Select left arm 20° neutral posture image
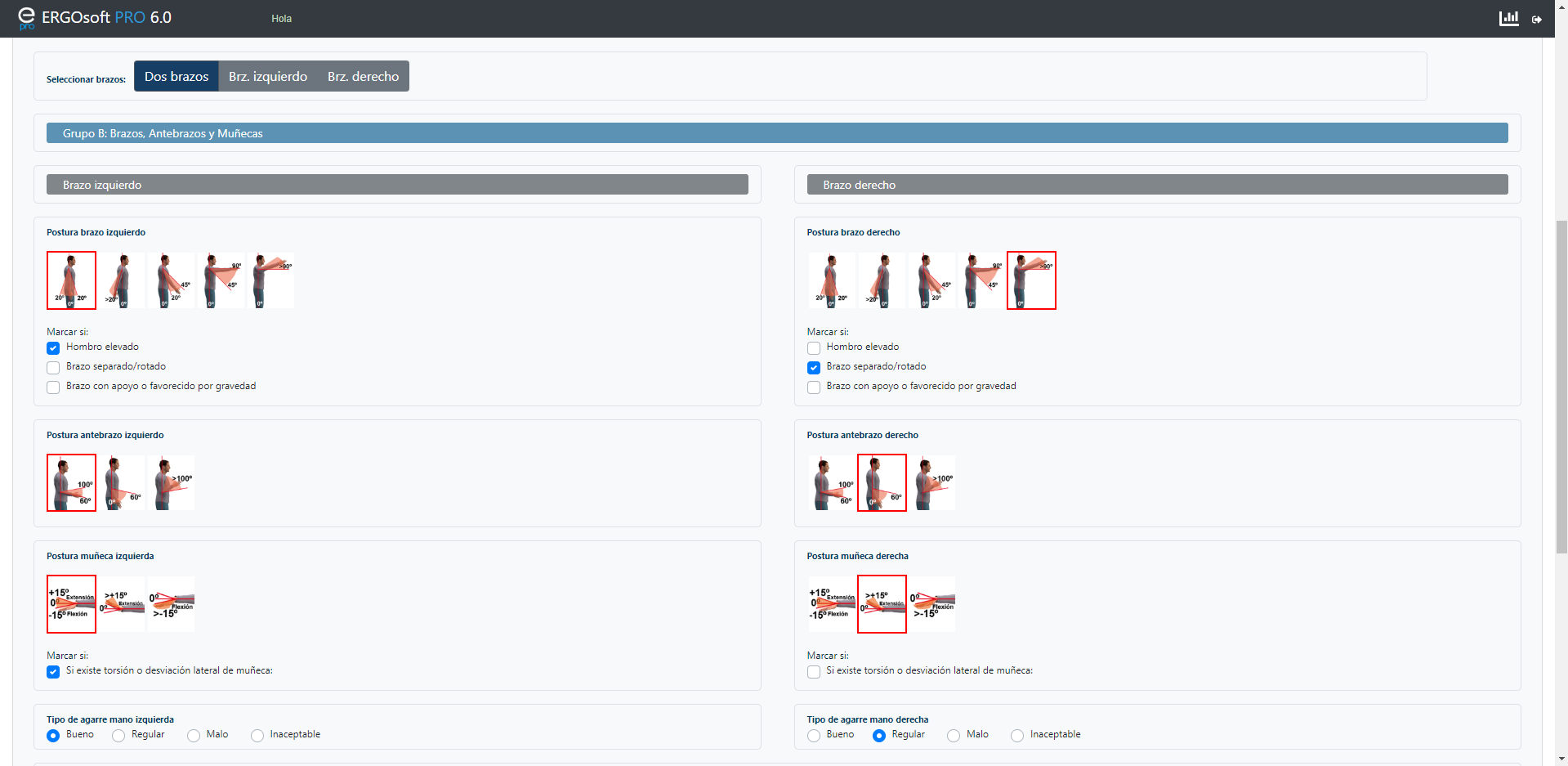1568x766 pixels. pos(71,280)
